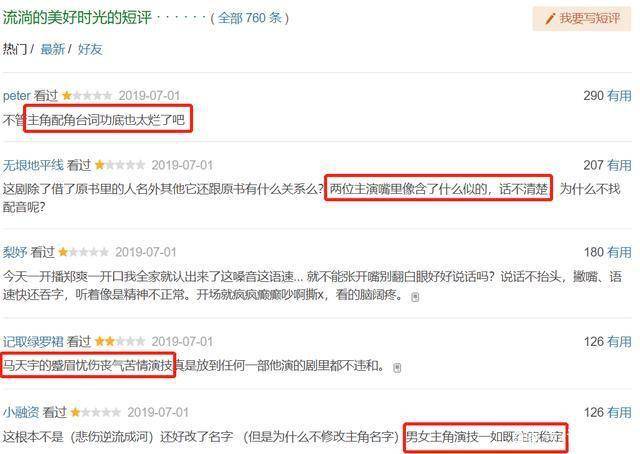This screenshot has width=640, height=454.
Task: Open user 无垠地平线's profile
Action: coord(33,165)
